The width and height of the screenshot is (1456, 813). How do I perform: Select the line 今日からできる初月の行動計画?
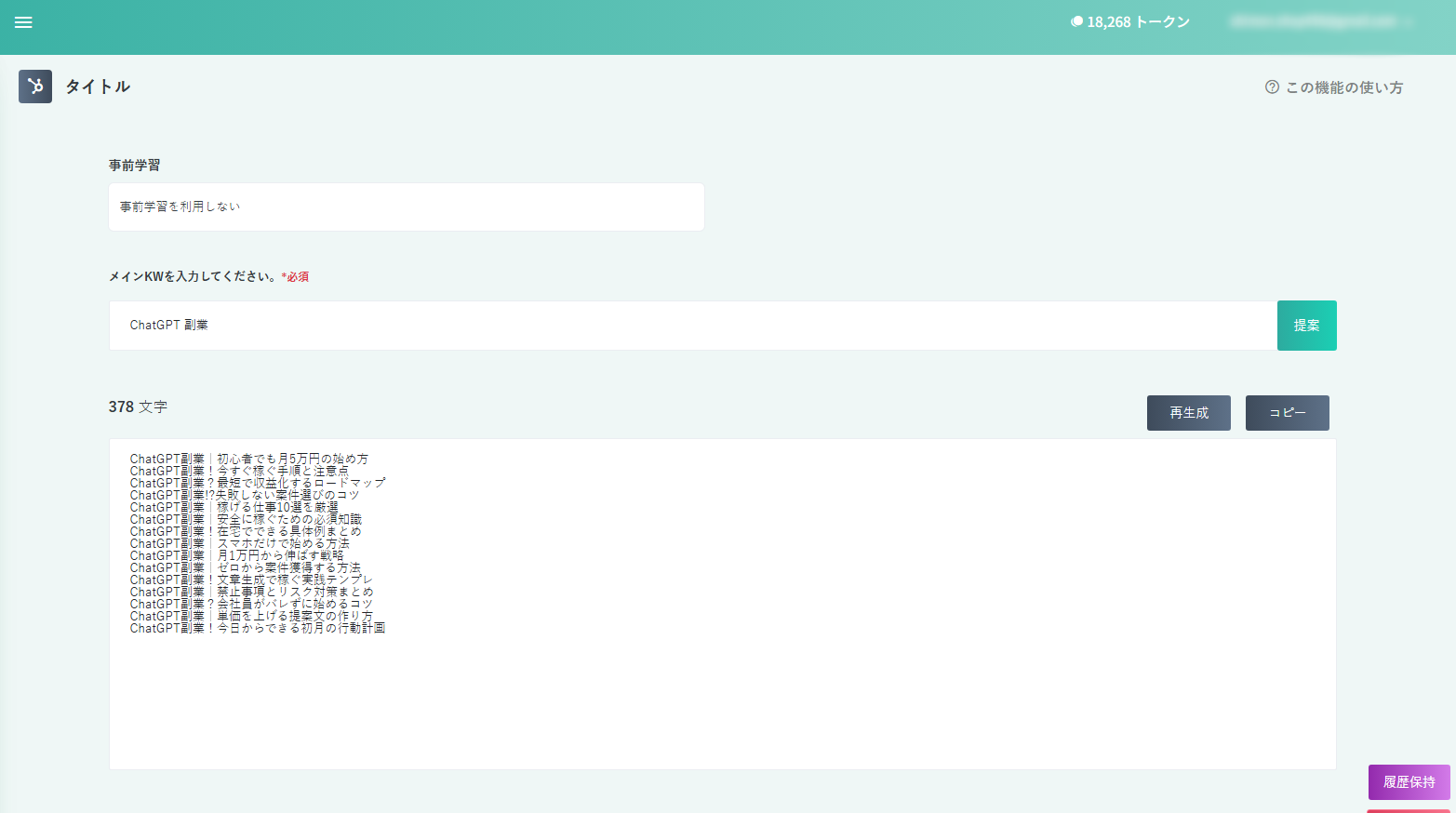pyautogui.click(x=258, y=629)
